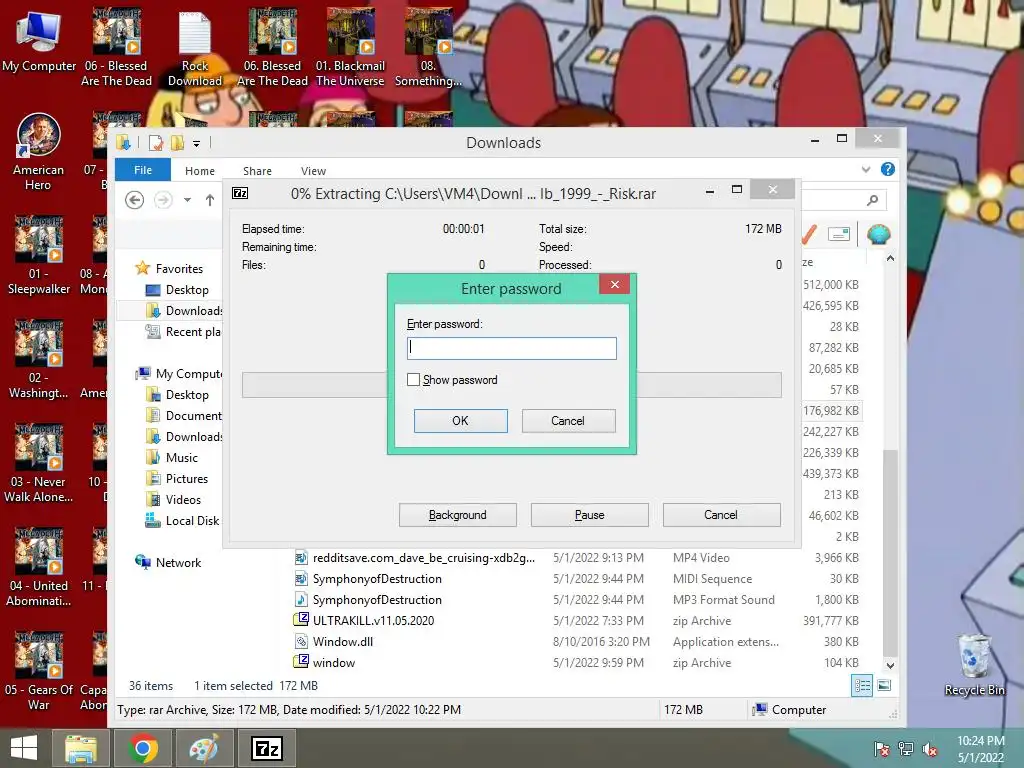Viewport: 1024px width, 768px height.
Task: Select American Hero desktop shortcut
Action: (x=38, y=153)
